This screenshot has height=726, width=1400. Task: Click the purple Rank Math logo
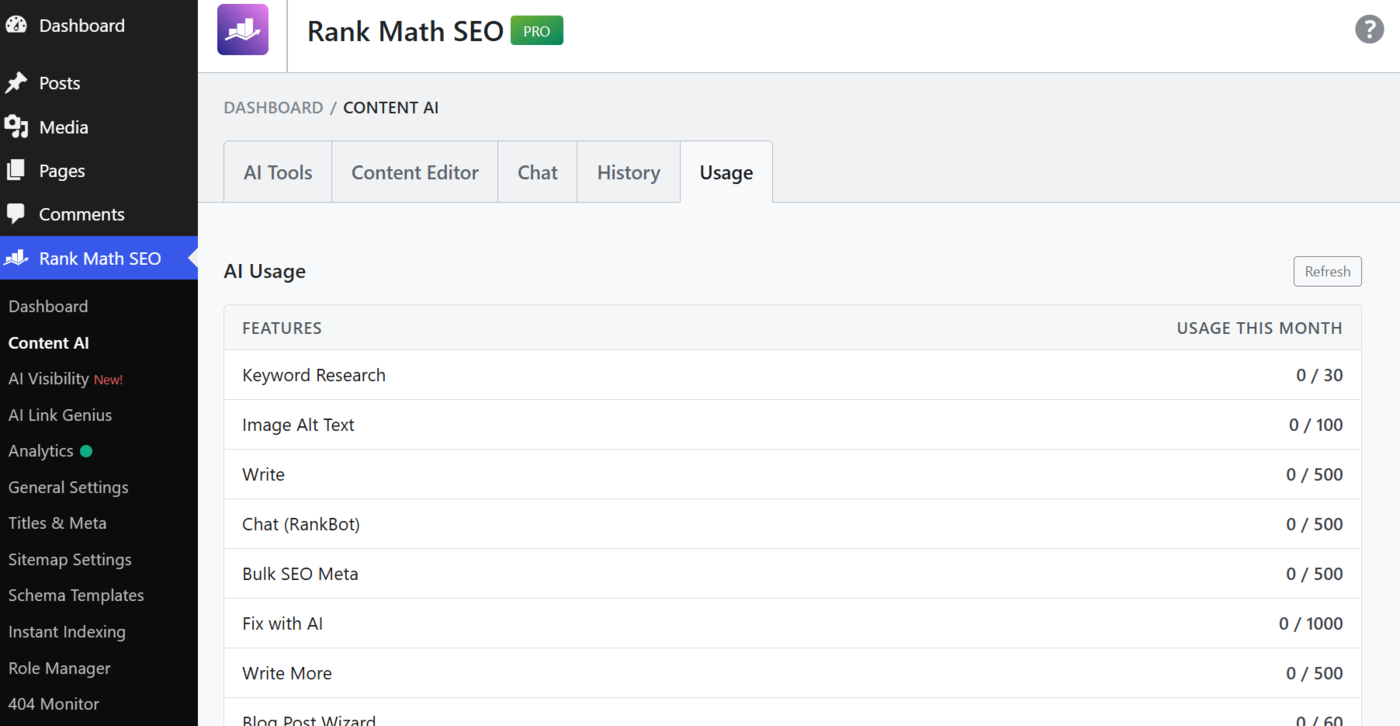pyautogui.click(x=243, y=30)
